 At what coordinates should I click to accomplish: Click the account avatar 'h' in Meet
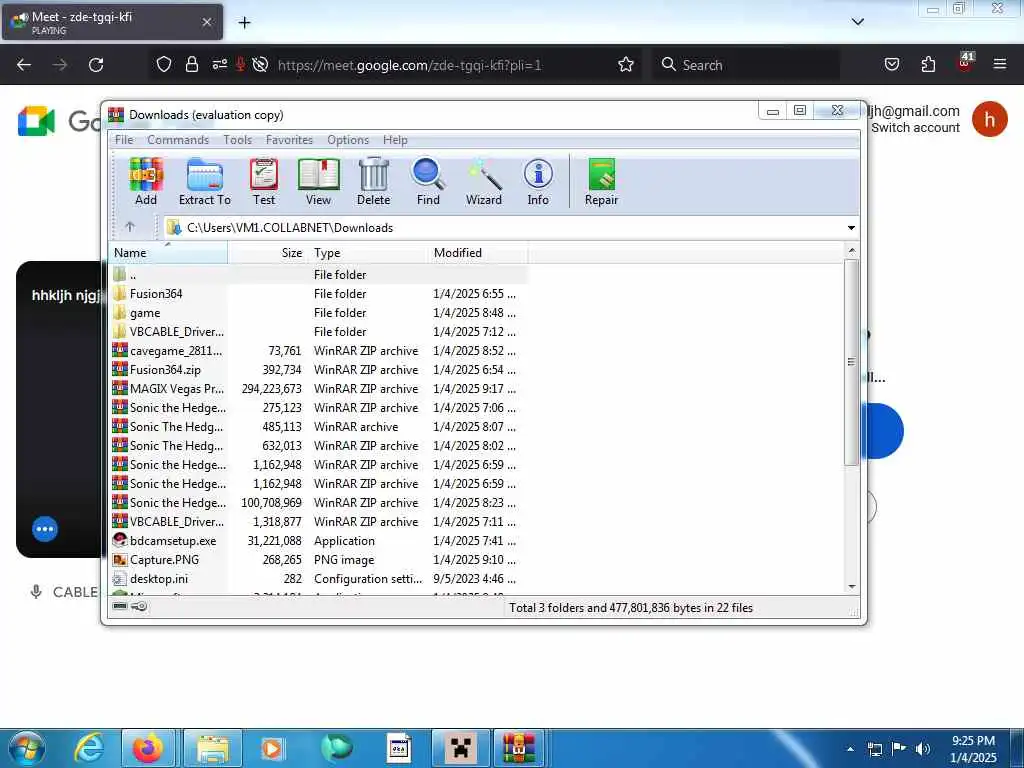click(989, 119)
